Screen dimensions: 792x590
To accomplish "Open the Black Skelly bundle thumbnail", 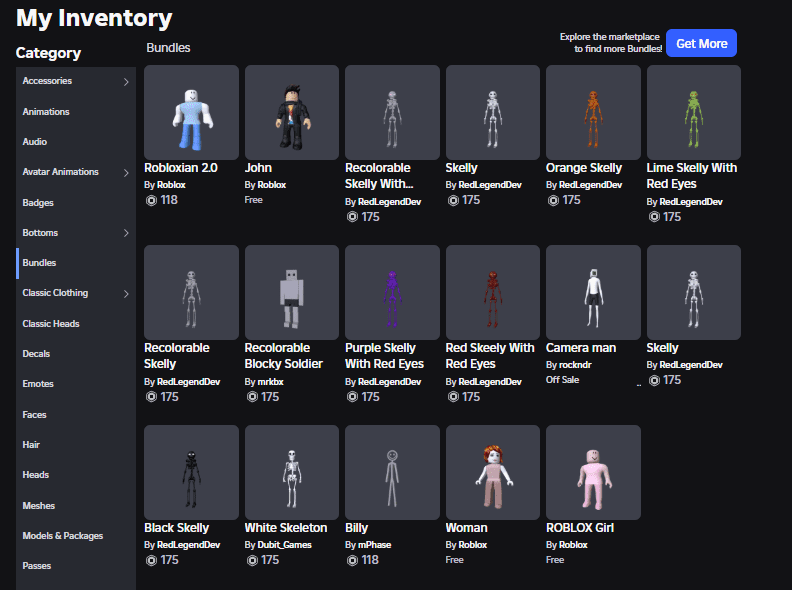I will [191, 472].
